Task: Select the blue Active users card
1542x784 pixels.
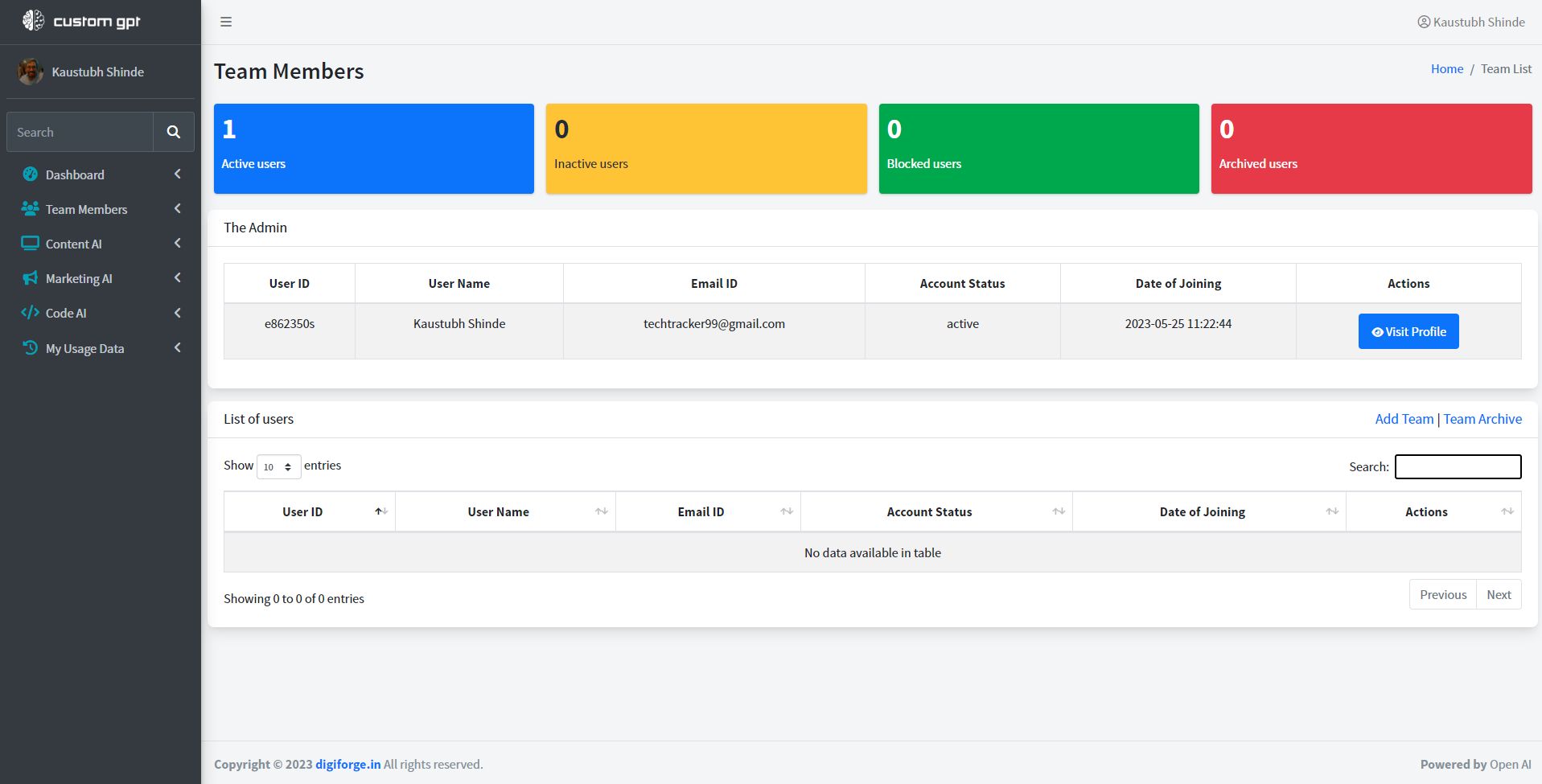Action: (x=373, y=149)
